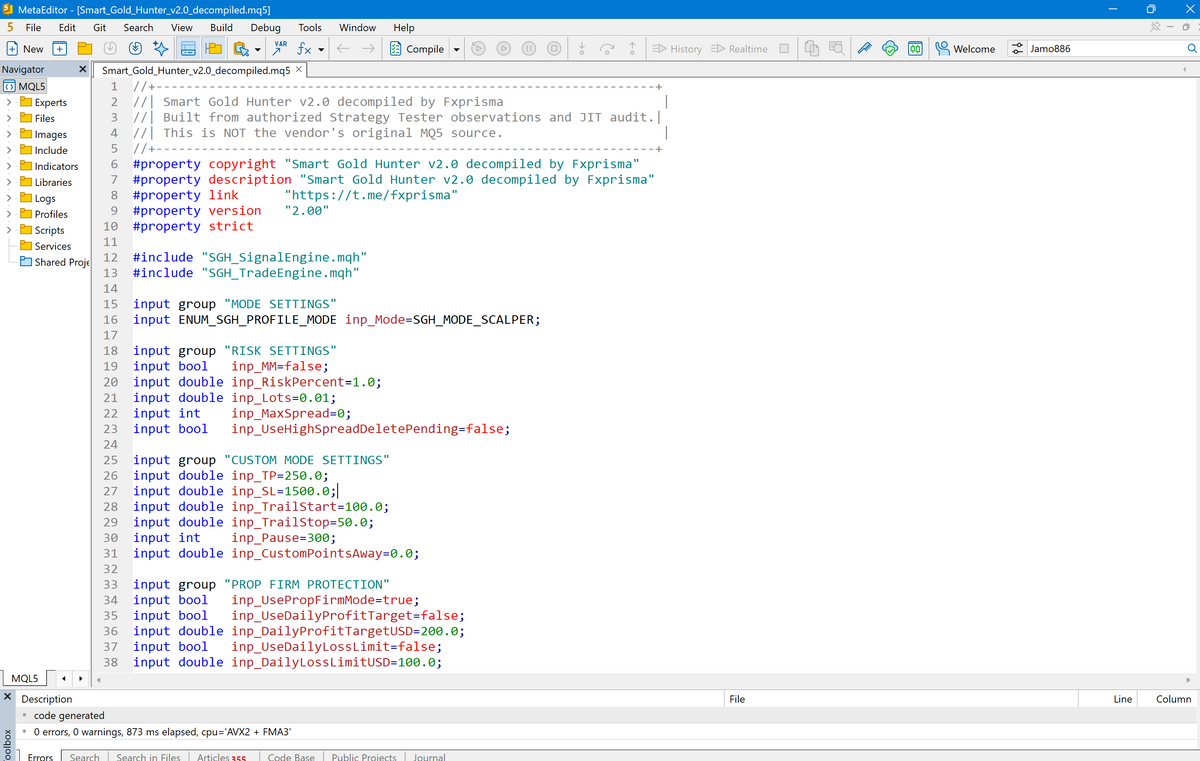
Task: Click the magnifier search icon in toolbar
Action: coord(1190,49)
